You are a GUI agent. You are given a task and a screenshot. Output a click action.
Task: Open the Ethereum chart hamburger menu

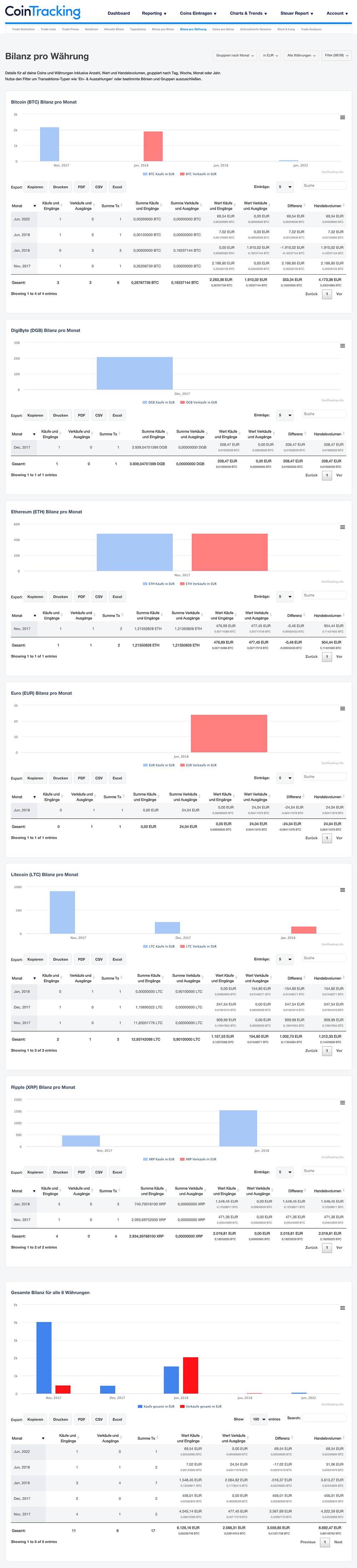point(342,527)
